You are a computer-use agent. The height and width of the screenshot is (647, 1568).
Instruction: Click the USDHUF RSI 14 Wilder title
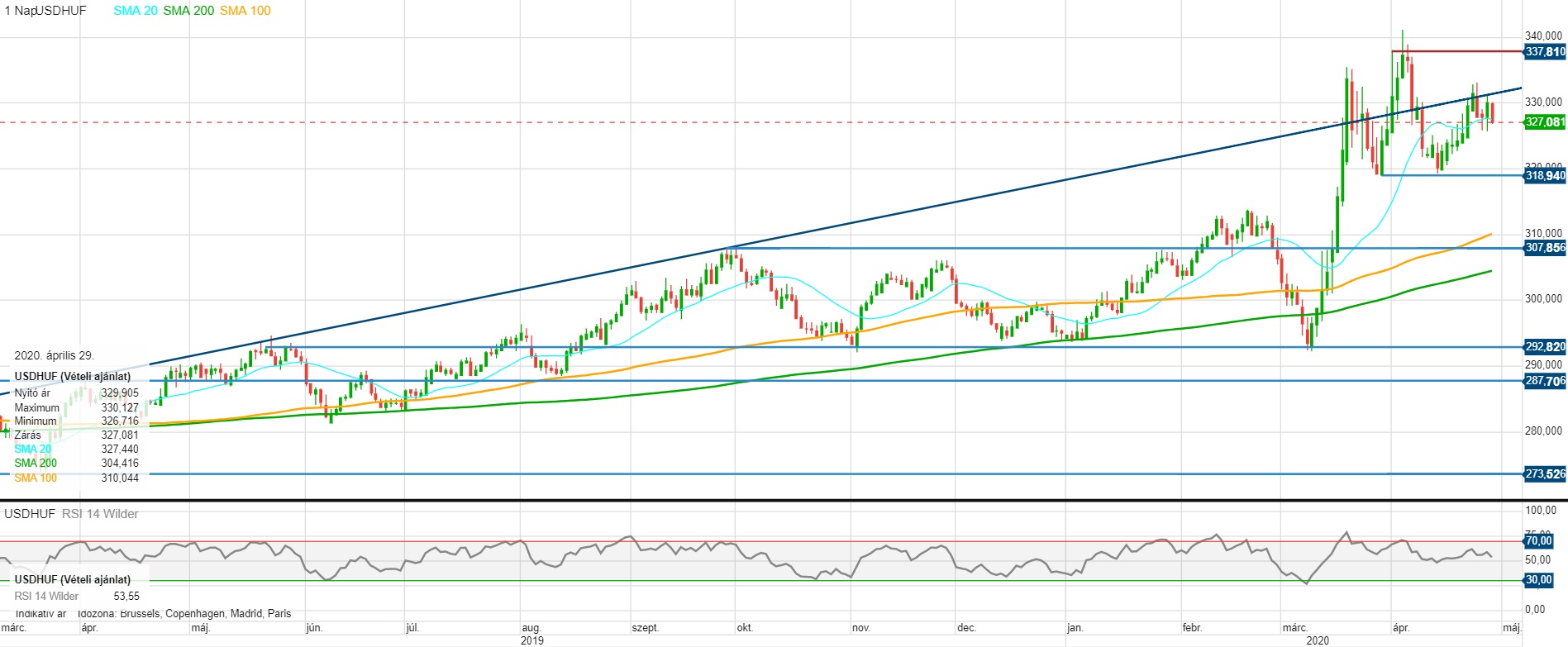point(71,514)
